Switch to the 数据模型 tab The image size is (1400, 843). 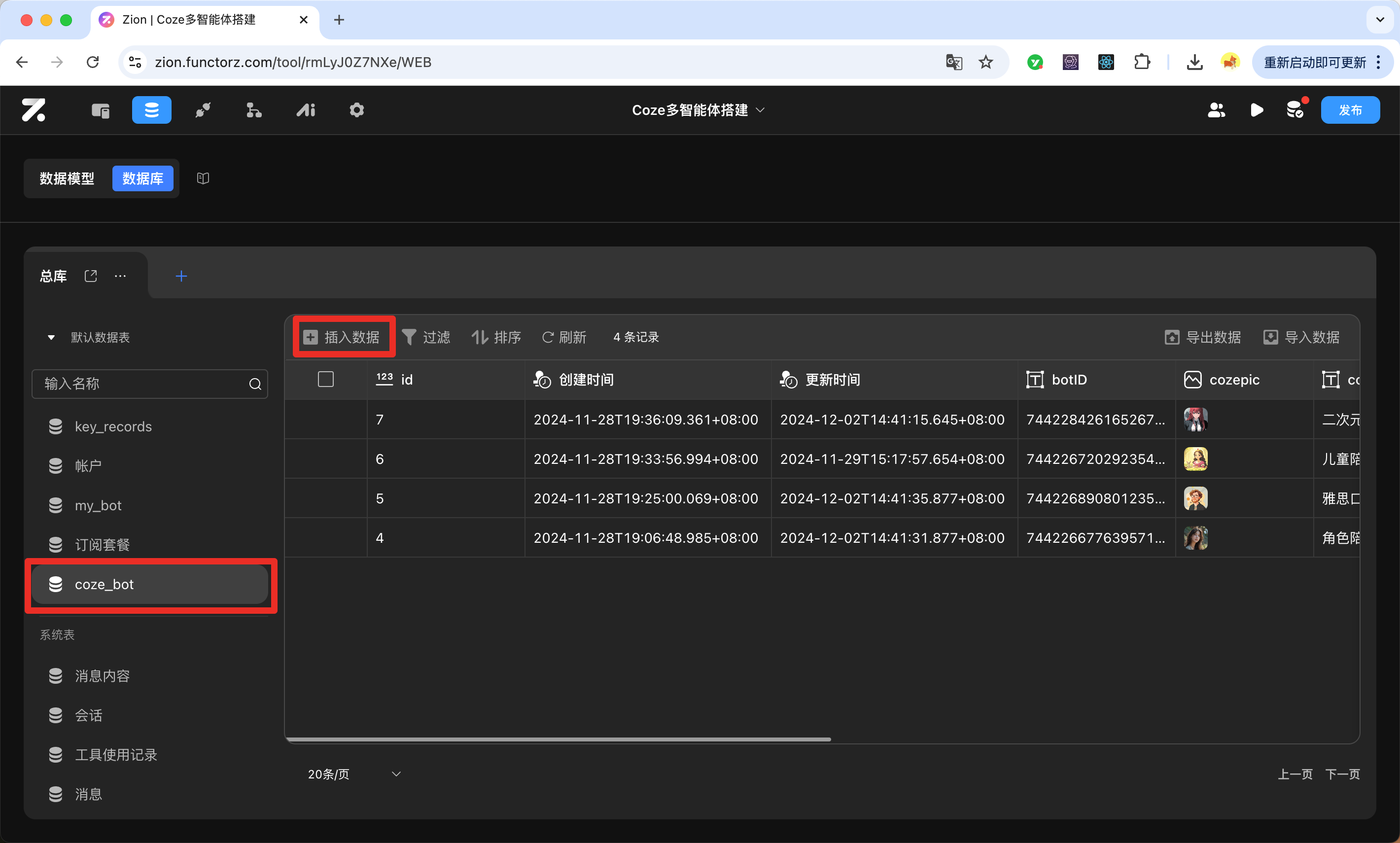[x=67, y=178]
